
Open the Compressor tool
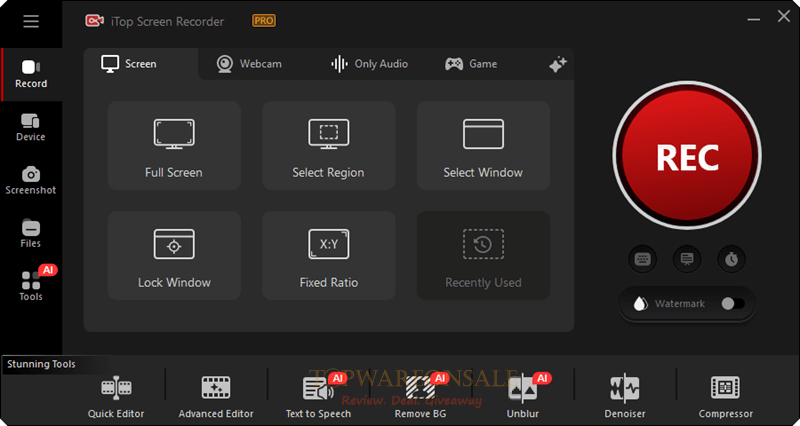point(726,397)
